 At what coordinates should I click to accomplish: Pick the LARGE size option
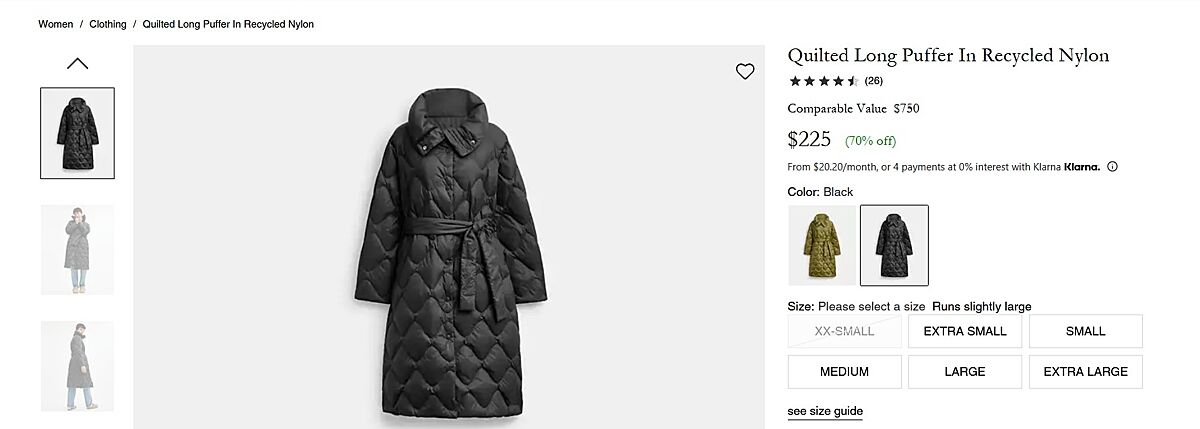pyautogui.click(x=965, y=372)
